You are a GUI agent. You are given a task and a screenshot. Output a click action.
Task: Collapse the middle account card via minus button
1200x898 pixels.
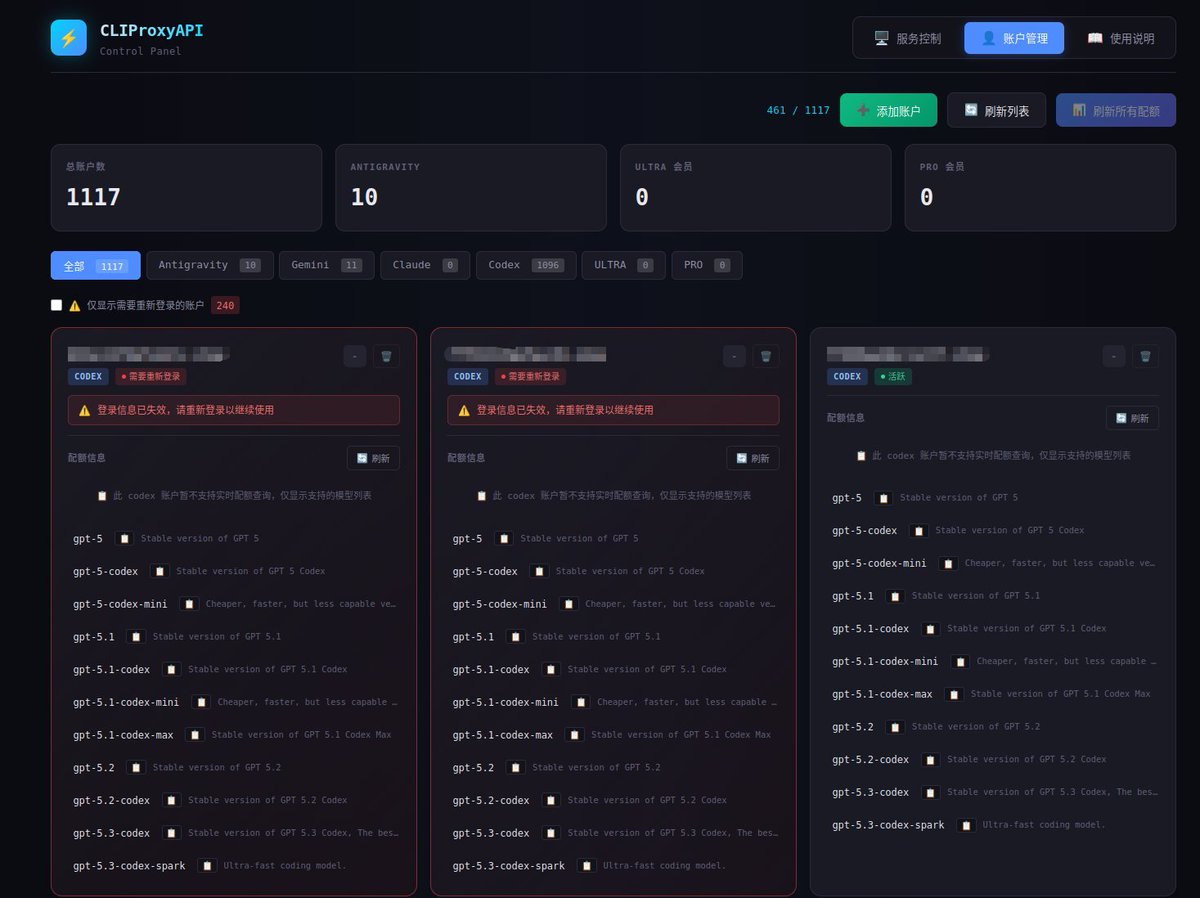(x=734, y=356)
